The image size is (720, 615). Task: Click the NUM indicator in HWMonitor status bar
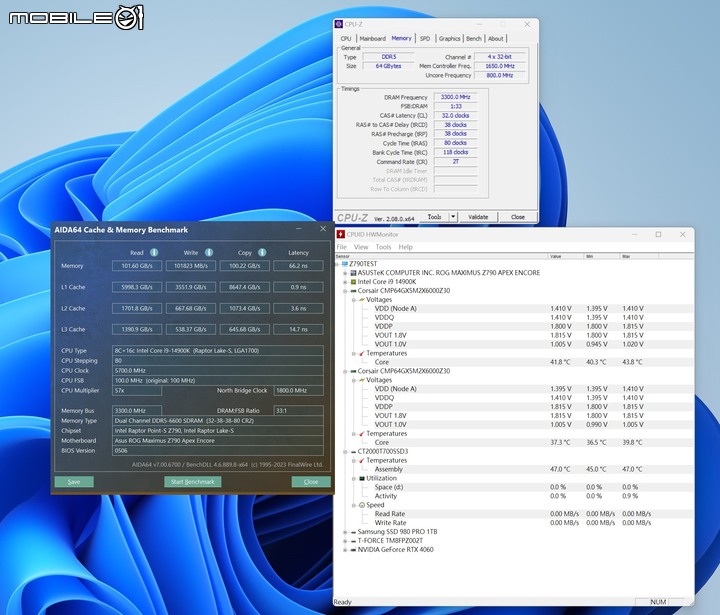[658, 602]
